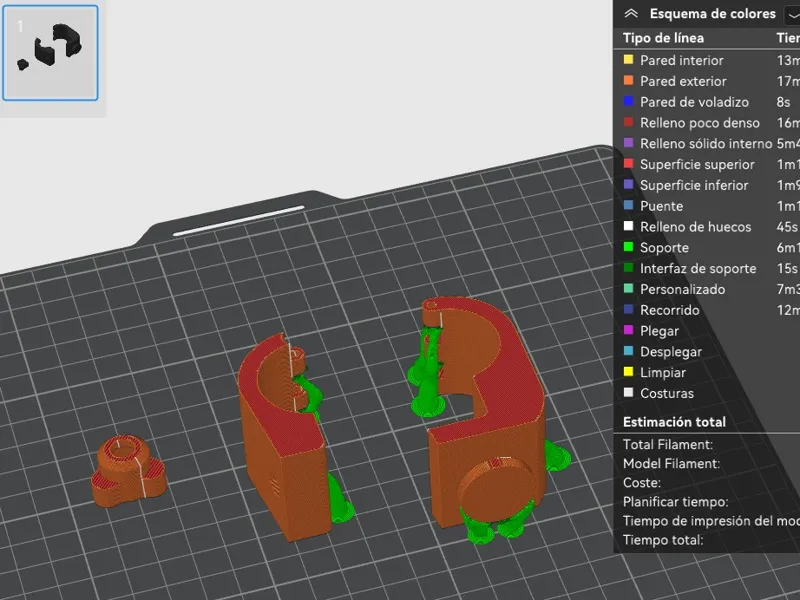
Task: Toggle the Puente line type
Action: 661,206
